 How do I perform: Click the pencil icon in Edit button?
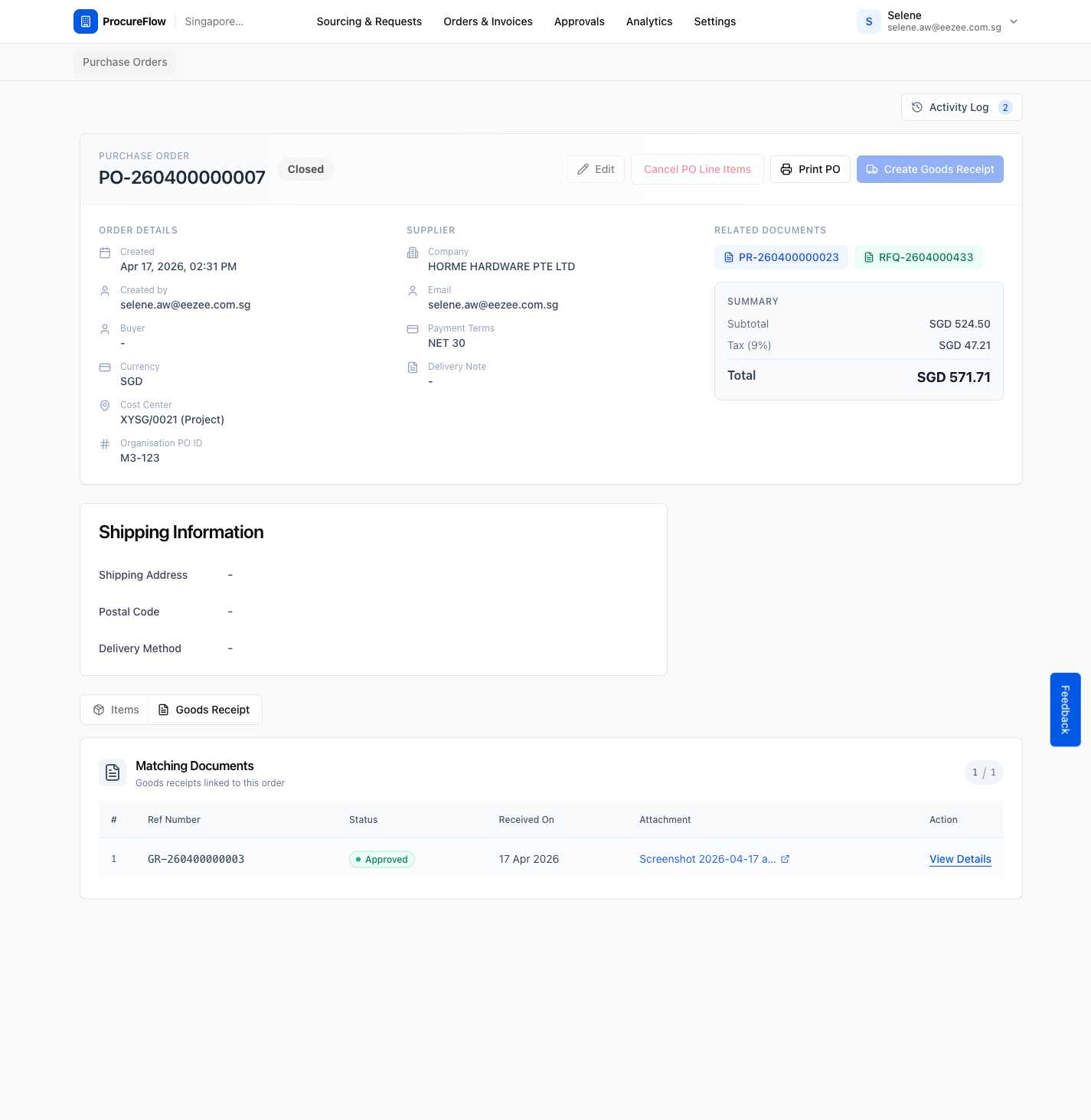point(583,169)
